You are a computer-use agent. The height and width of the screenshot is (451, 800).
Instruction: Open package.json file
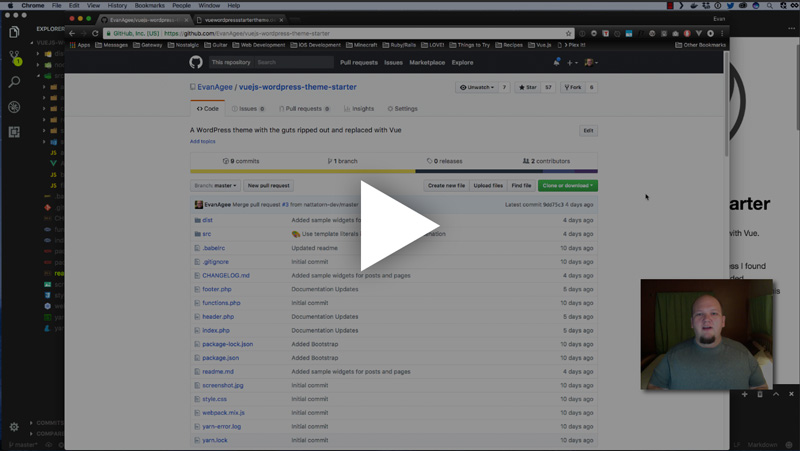(x=220, y=358)
